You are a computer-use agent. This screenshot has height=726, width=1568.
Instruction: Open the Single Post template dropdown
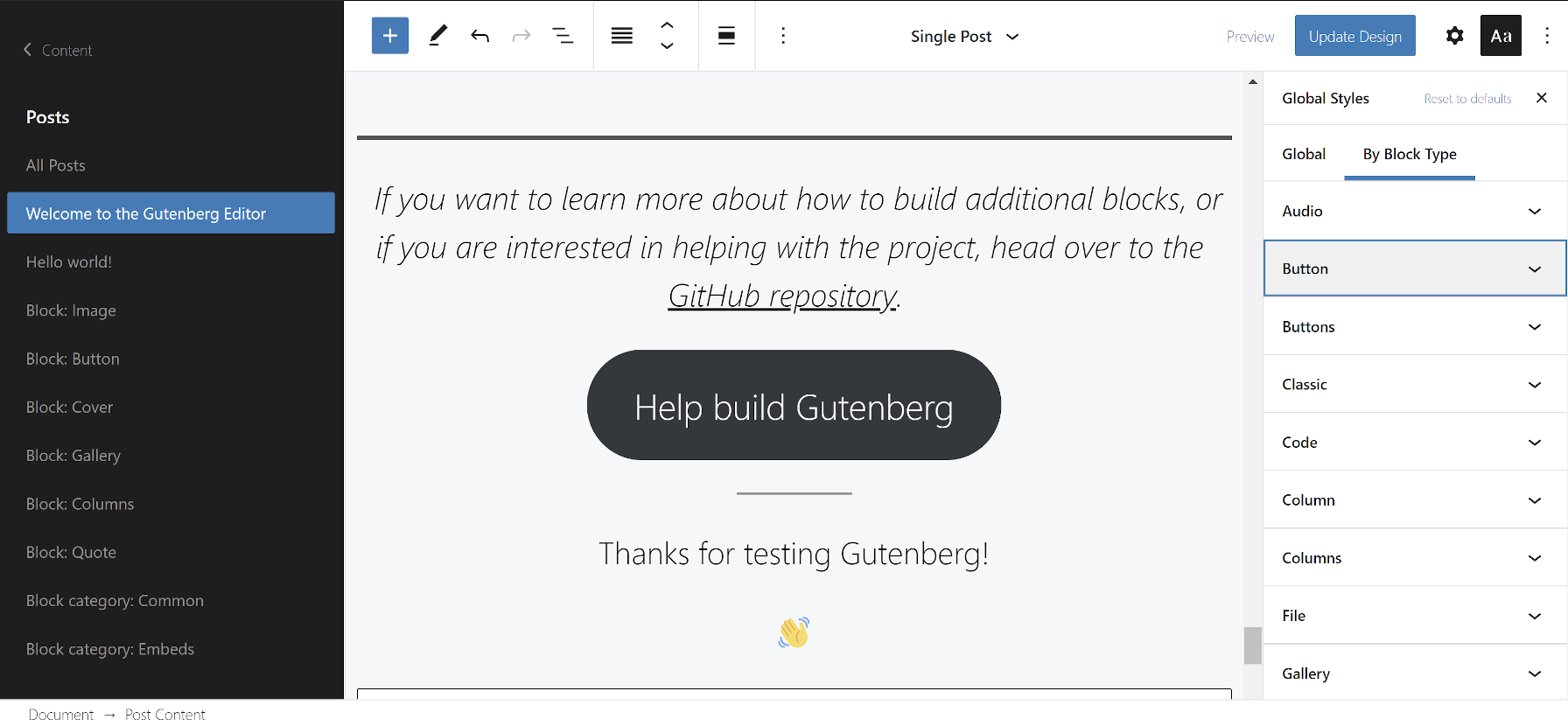tap(964, 37)
